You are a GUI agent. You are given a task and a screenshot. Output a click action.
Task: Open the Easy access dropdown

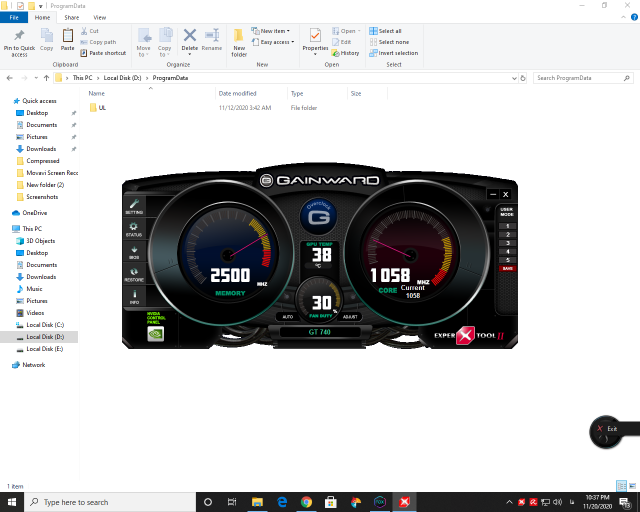click(273, 42)
